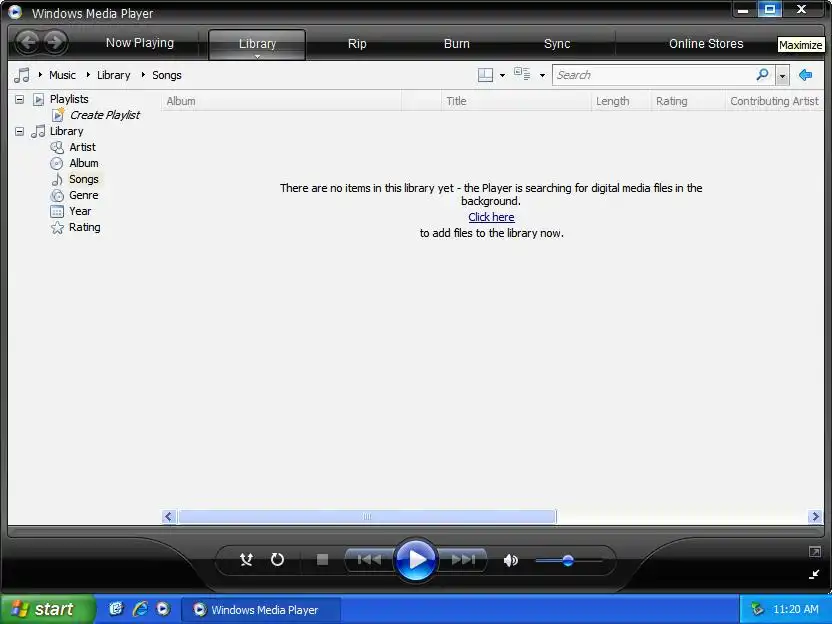The width and height of the screenshot is (832, 624).
Task: Click the music note category icon
Action: 22,75
